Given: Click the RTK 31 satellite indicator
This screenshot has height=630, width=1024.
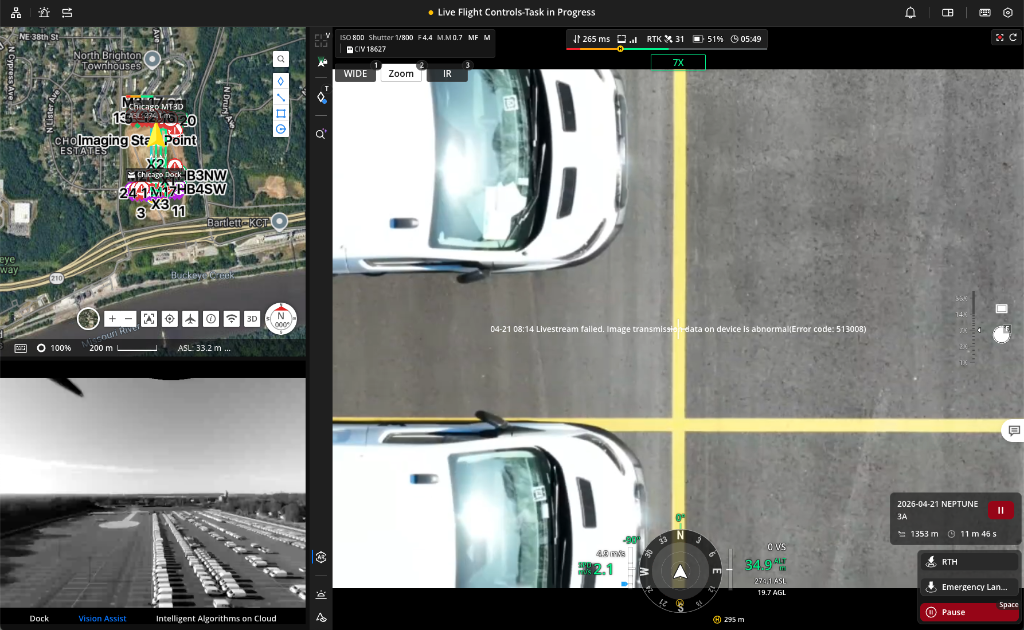Looking at the screenshot, I should tap(665, 39).
